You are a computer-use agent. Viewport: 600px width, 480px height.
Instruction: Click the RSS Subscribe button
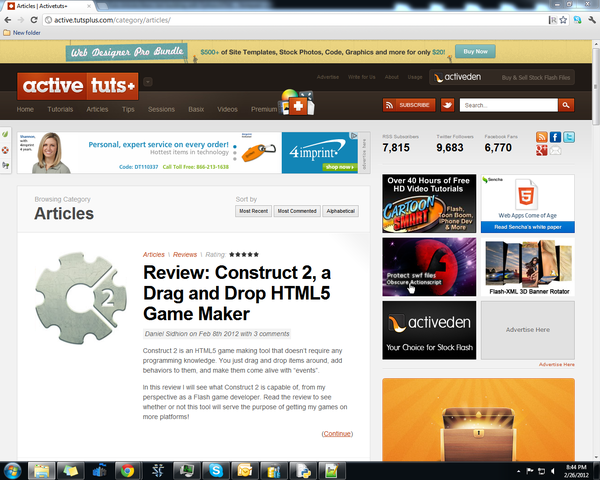click(409, 105)
